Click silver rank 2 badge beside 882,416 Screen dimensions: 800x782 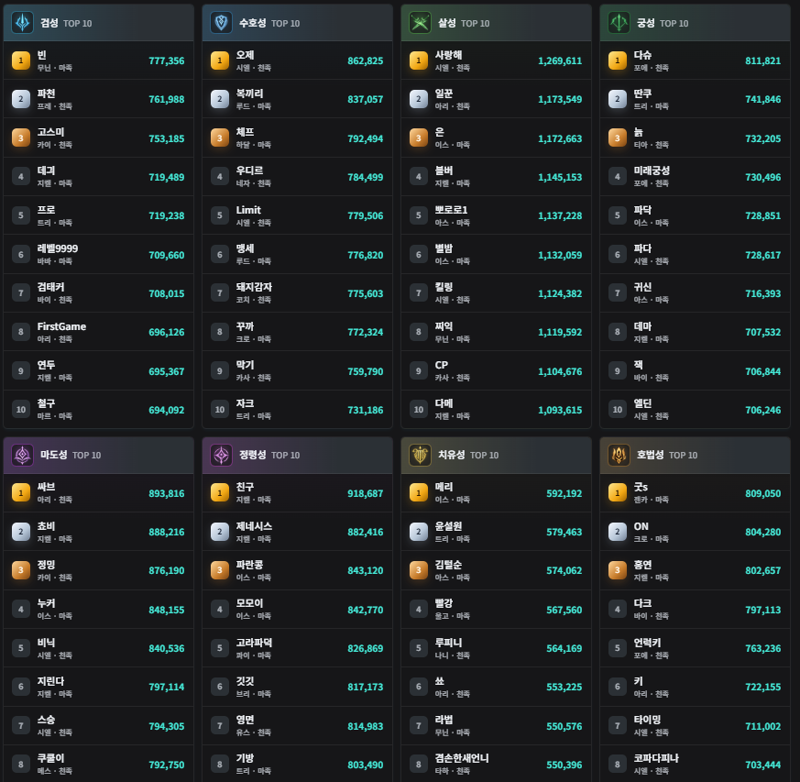[x=220, y=532]
